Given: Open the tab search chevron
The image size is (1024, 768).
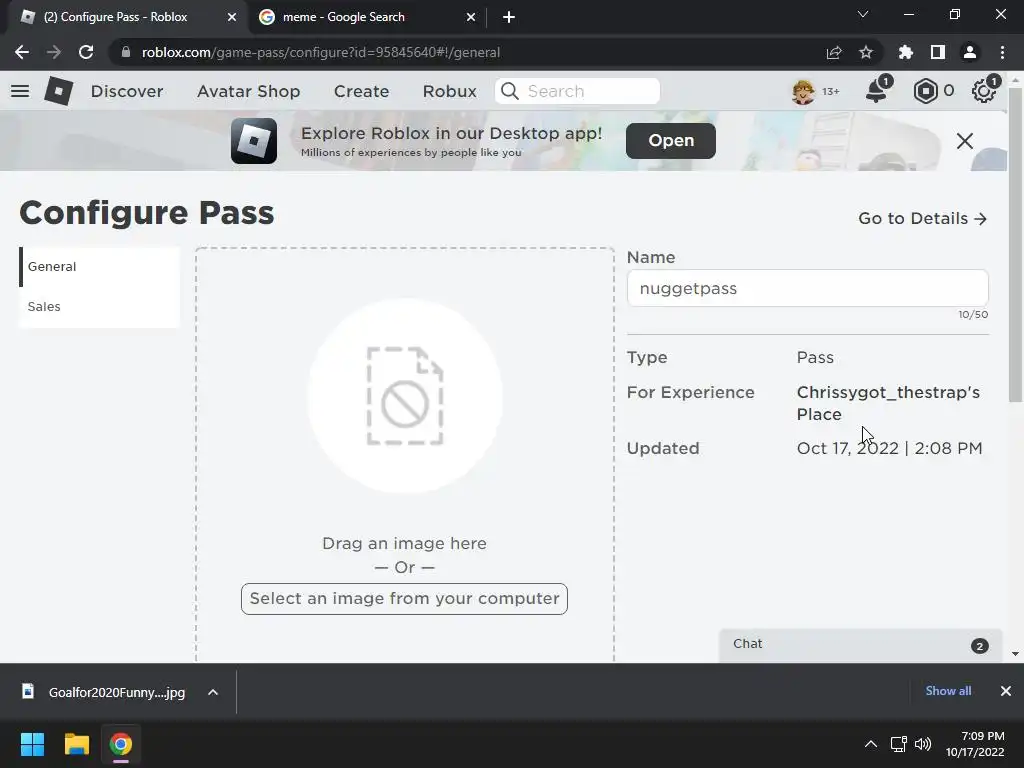Looking at the screenshot, I should (863, 14).
